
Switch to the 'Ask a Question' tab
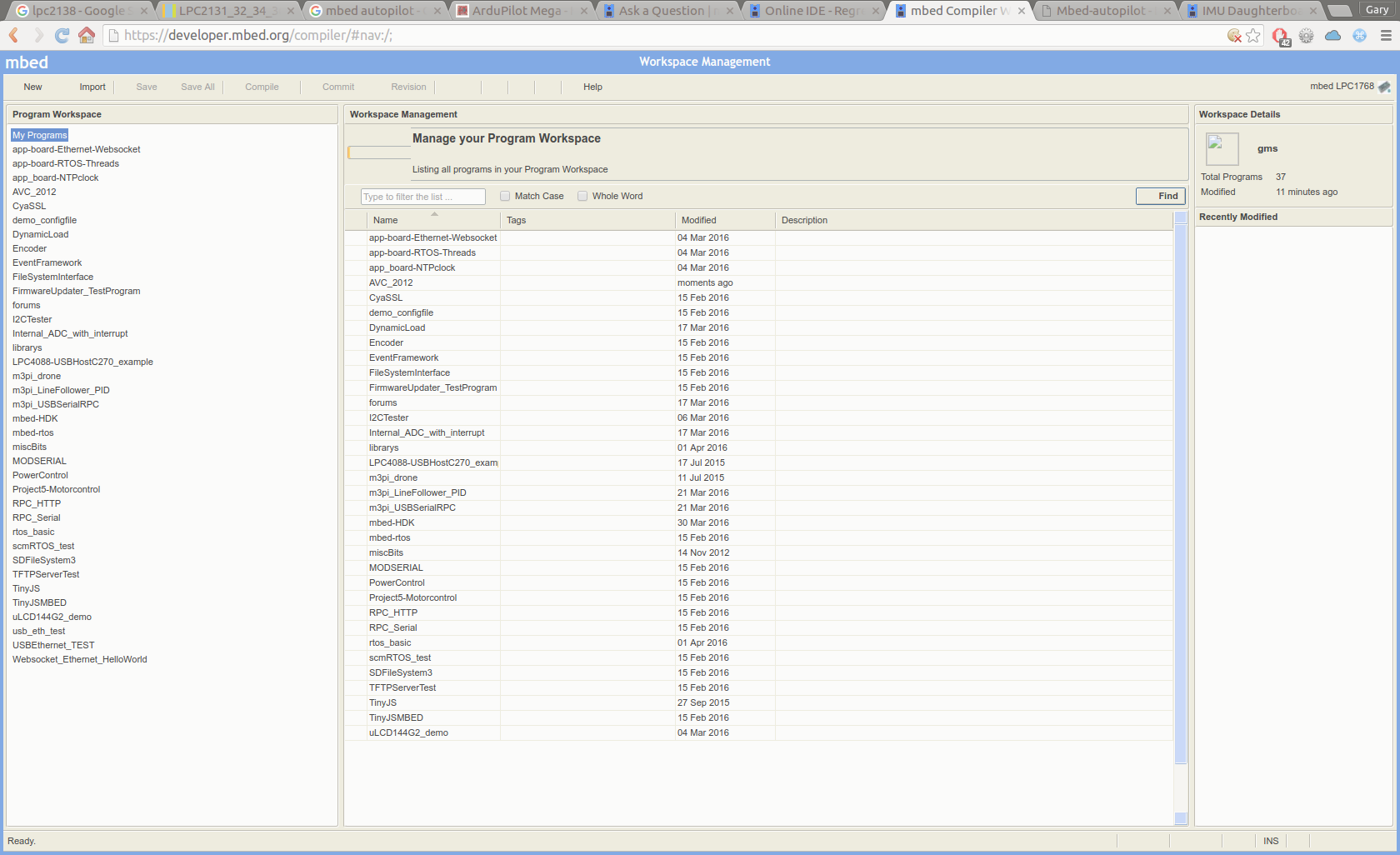[667, 11]
